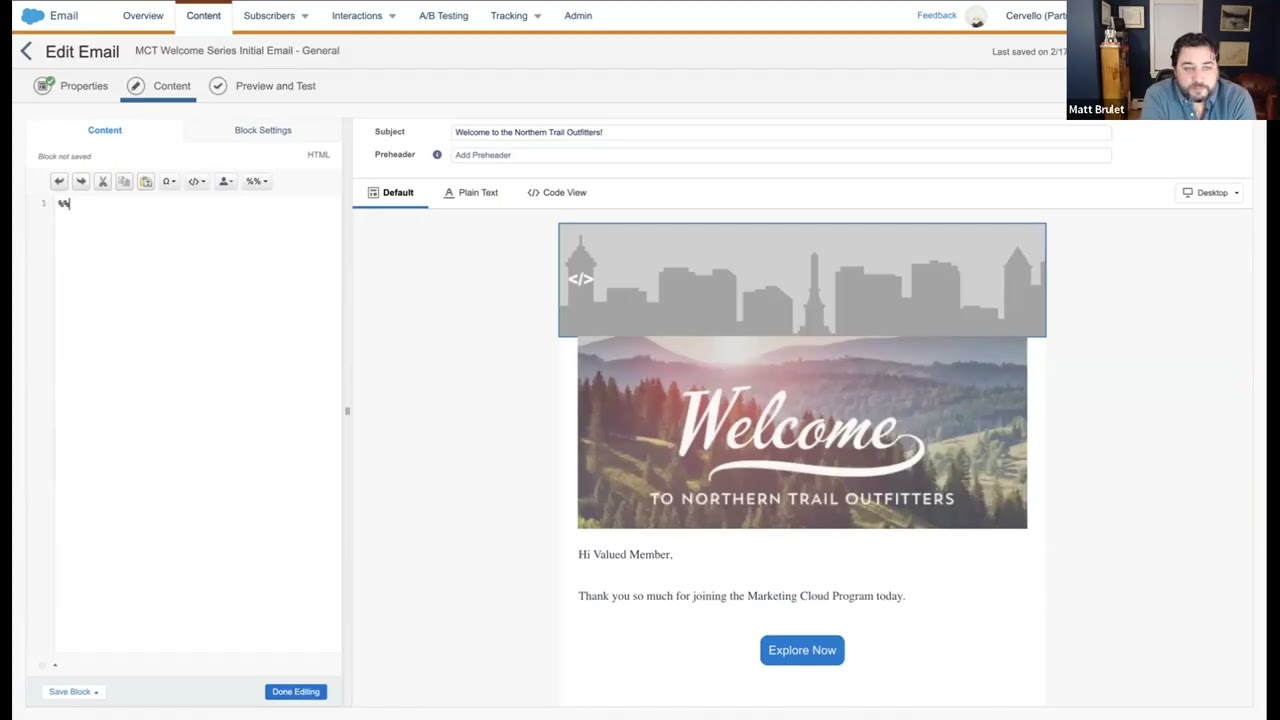
Task: Click into the Subject field
Action: (781, 132)
